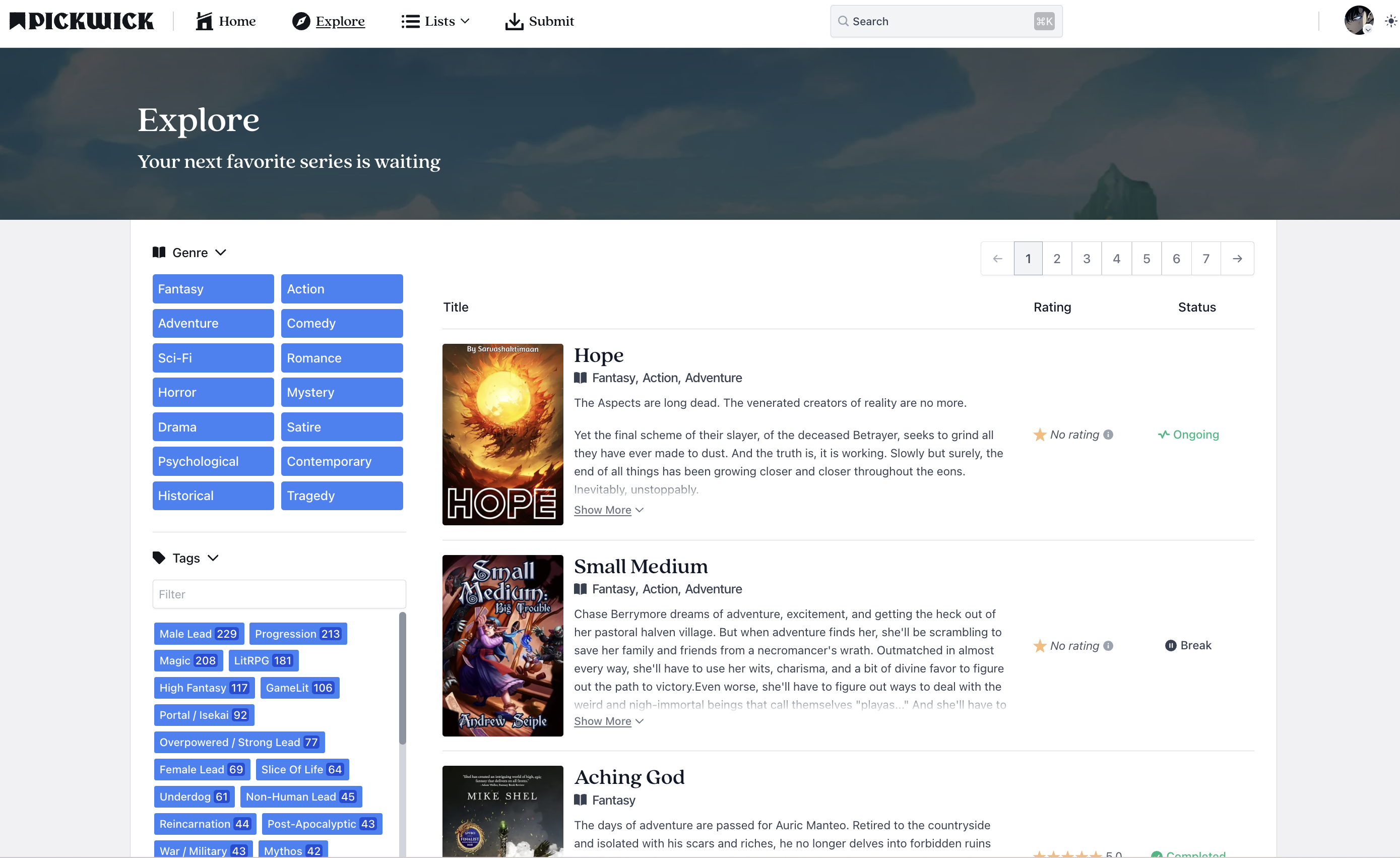
Task: Toggle the Sci-Fi genre filter
Action: [x=213, y=358]
